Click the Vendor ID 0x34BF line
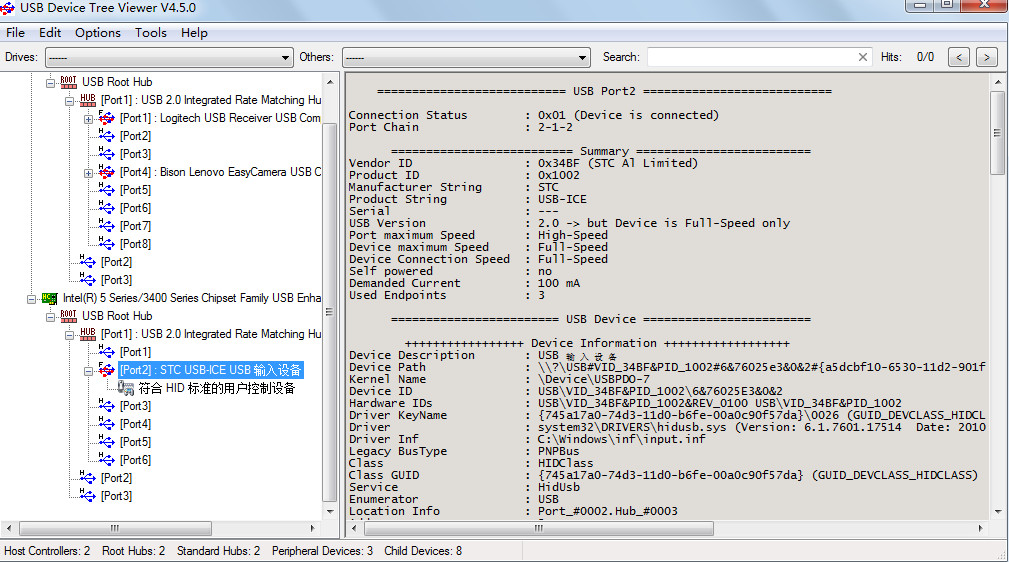The width and height of the screenshot is (1009, 562). (x=523, y=164)
